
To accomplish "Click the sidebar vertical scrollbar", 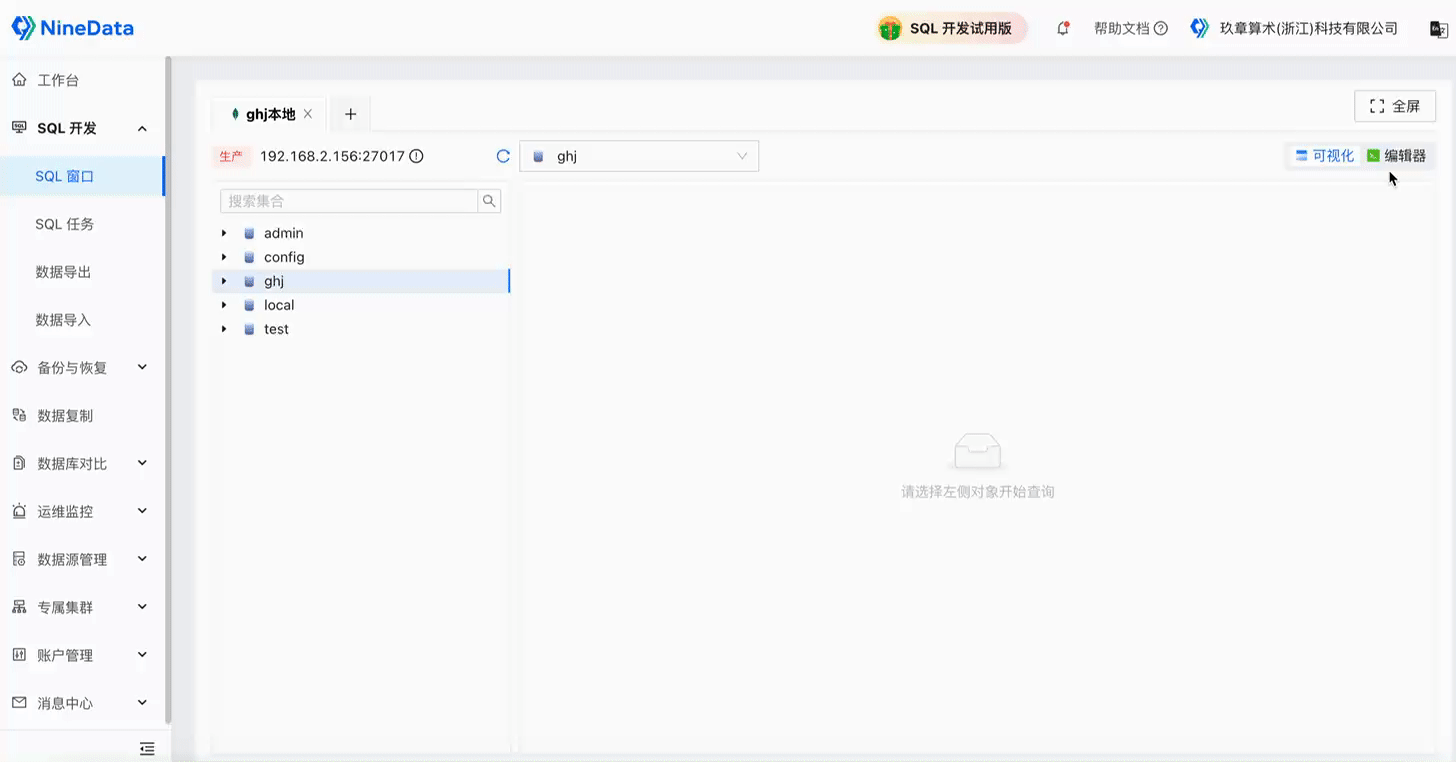I will (168, 390).
